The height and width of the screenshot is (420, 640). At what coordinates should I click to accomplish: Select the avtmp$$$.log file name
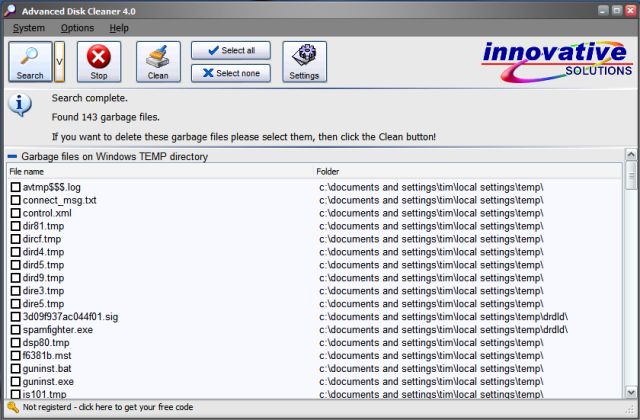(x=51, y=187)
